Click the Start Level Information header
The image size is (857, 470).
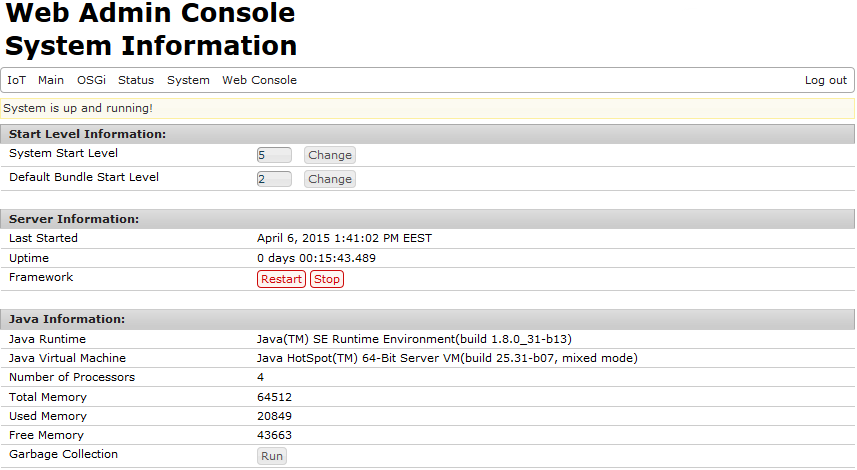pos(88,134)
